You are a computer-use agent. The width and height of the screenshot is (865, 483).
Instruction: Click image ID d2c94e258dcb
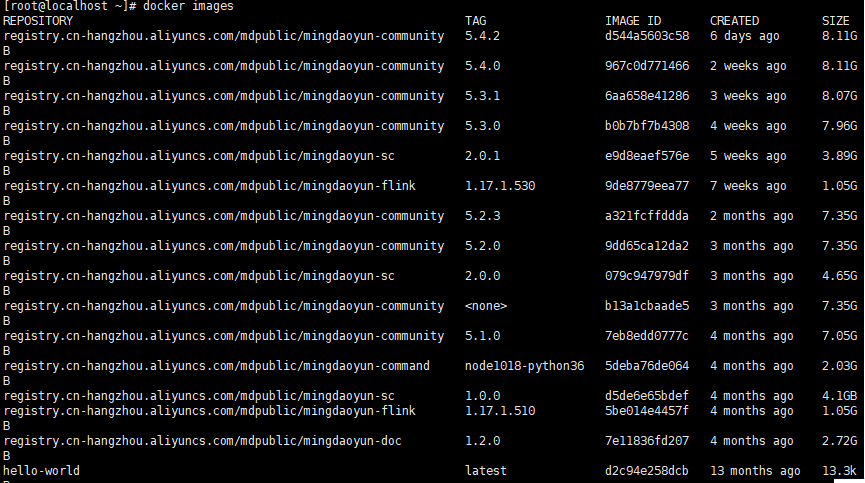[647, 471]
